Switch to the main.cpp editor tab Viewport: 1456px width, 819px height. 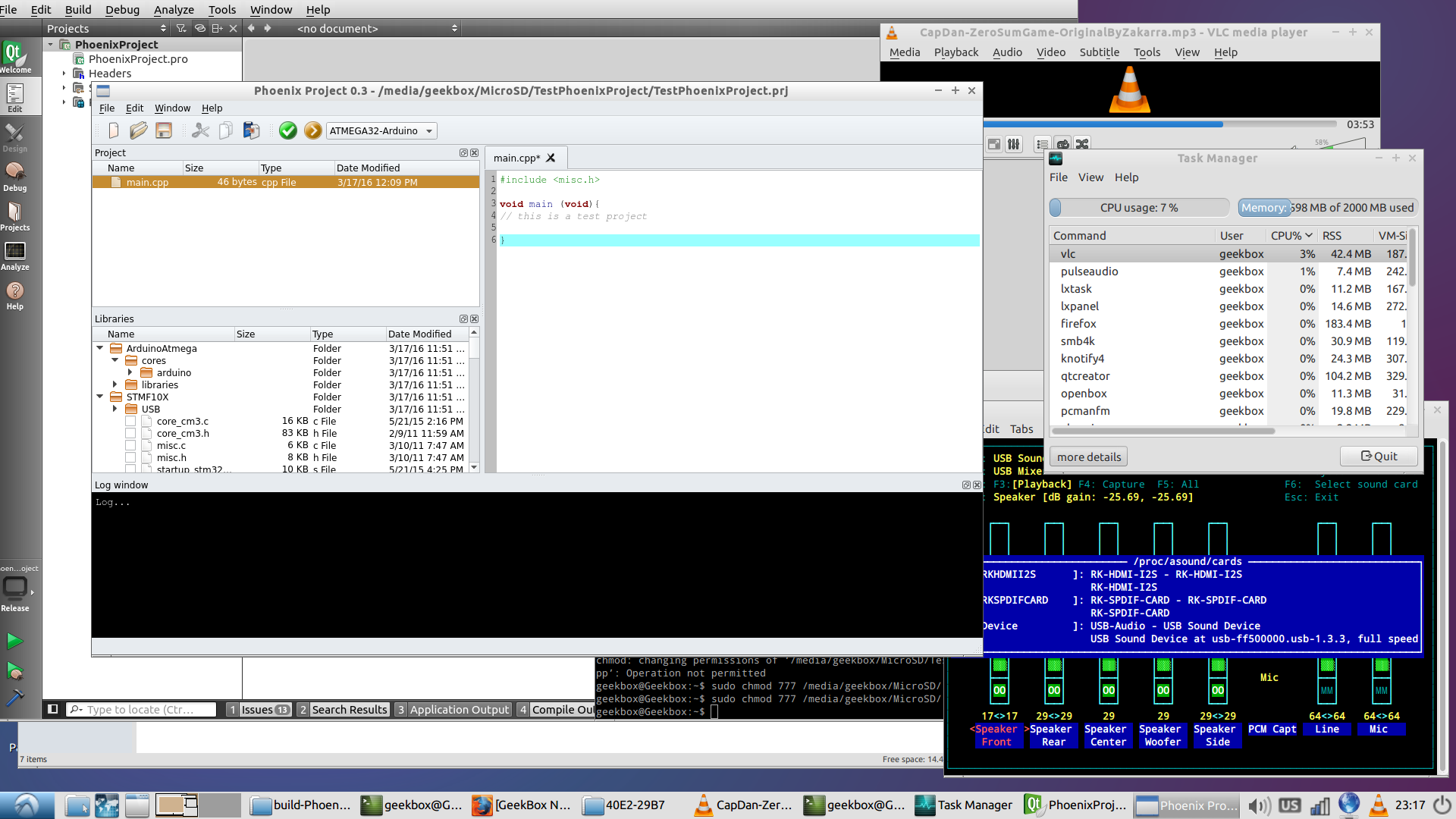[517, 158]
